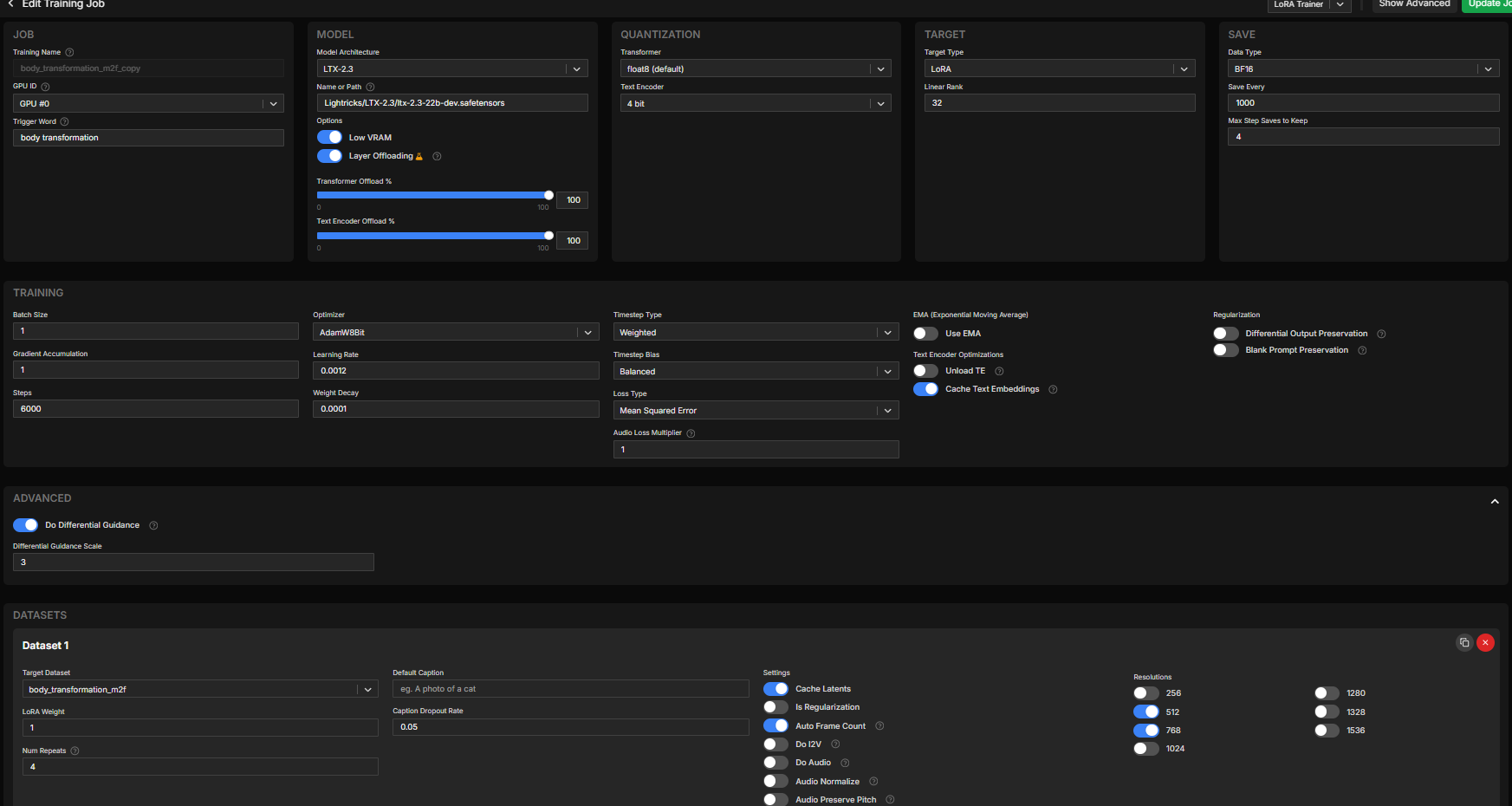Image resolution: width=1512 pixels, height=806 pixels.
Task: Disable the Low VRAM toggle
Action: pyautogui.click(x=329, y=138)
